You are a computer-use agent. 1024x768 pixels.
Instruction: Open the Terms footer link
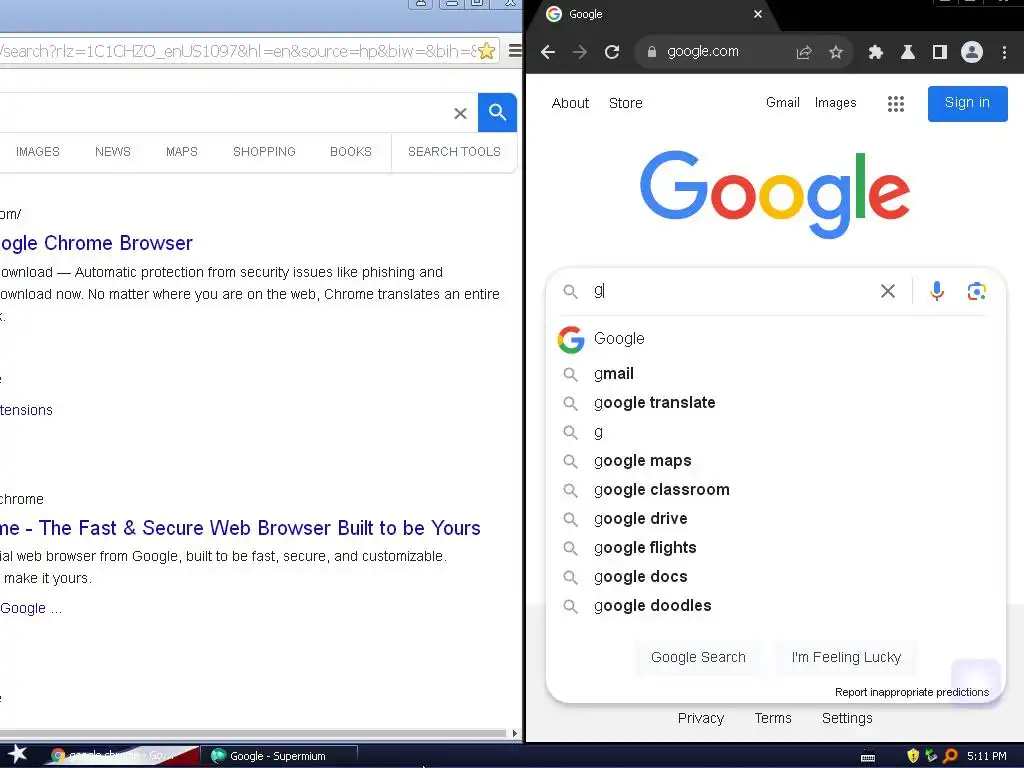point(773,718)
